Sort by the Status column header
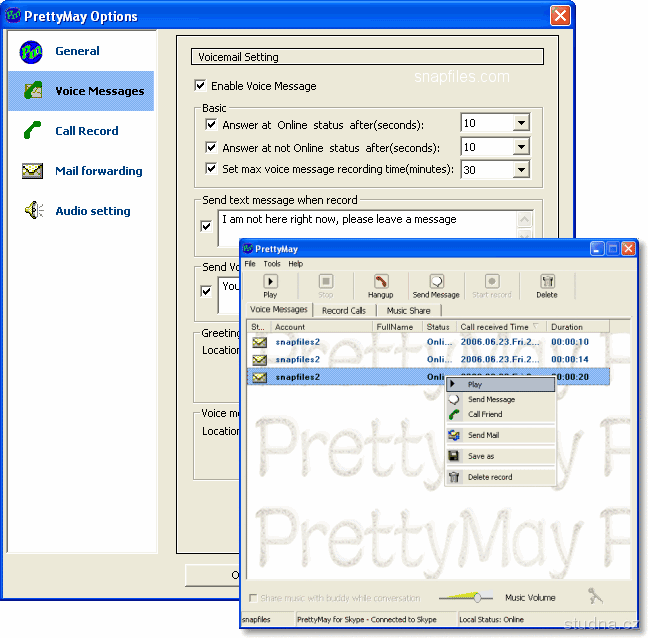This screenshot has width=648, height=638. coord(439,327)
